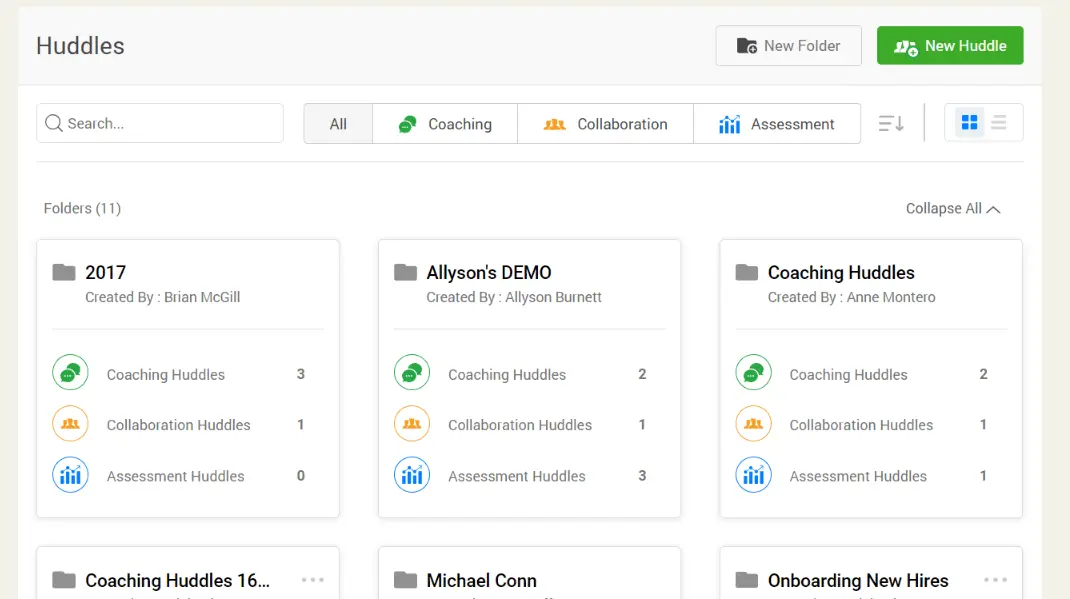Click Coaching Huddles icon in 2017 folder

point(70,374)
